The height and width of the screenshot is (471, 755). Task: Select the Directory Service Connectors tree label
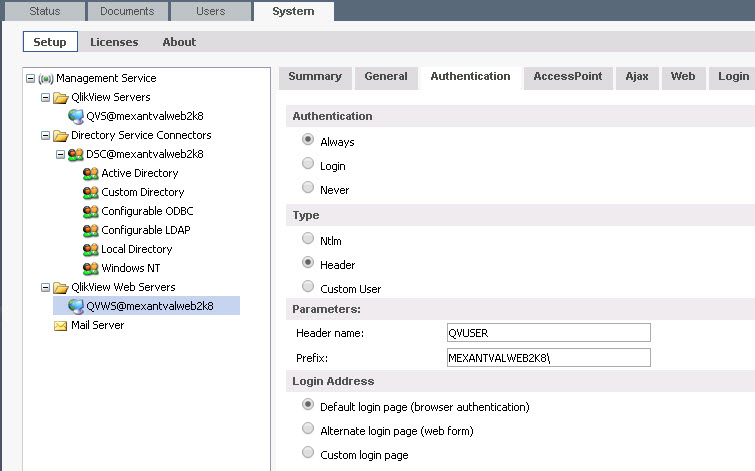click(x=141, y=135)
